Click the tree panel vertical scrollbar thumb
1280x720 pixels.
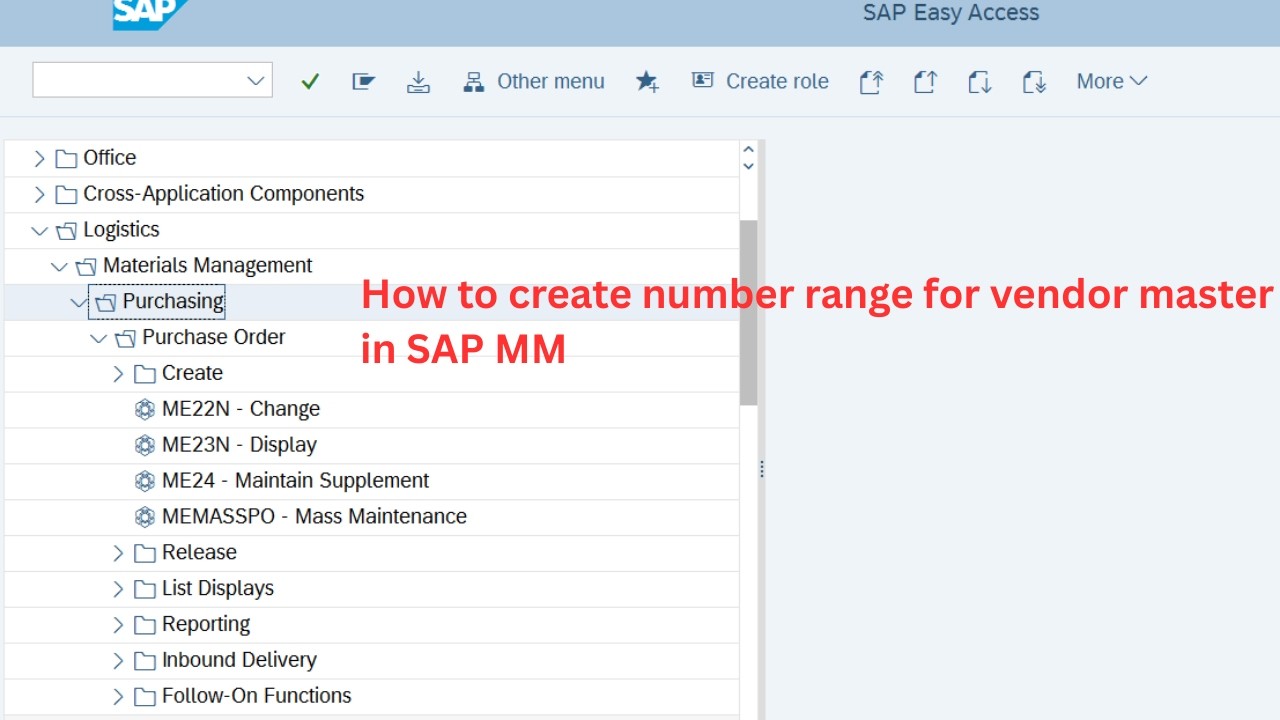coord(748,312)
